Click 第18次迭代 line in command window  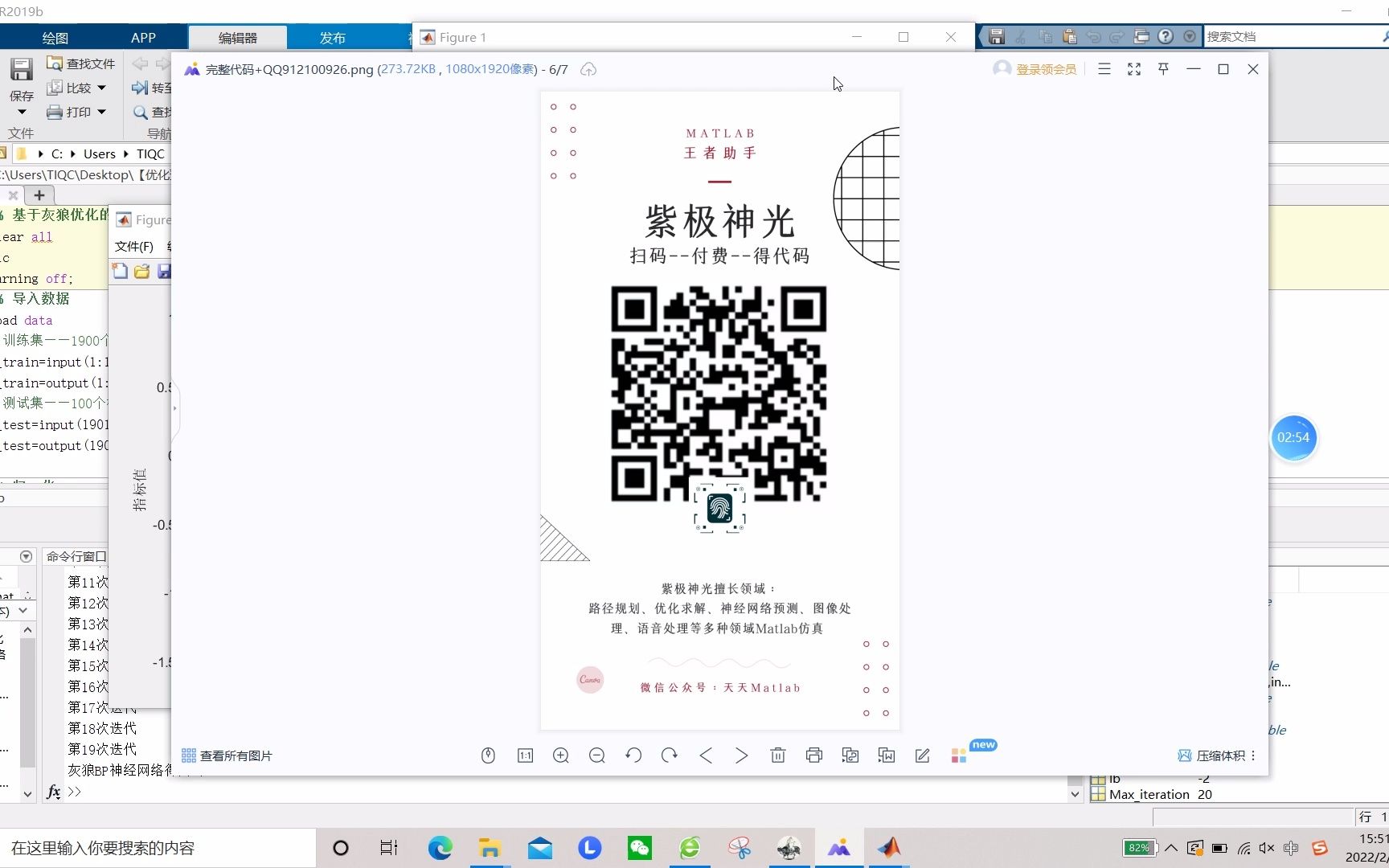point(102,728)
